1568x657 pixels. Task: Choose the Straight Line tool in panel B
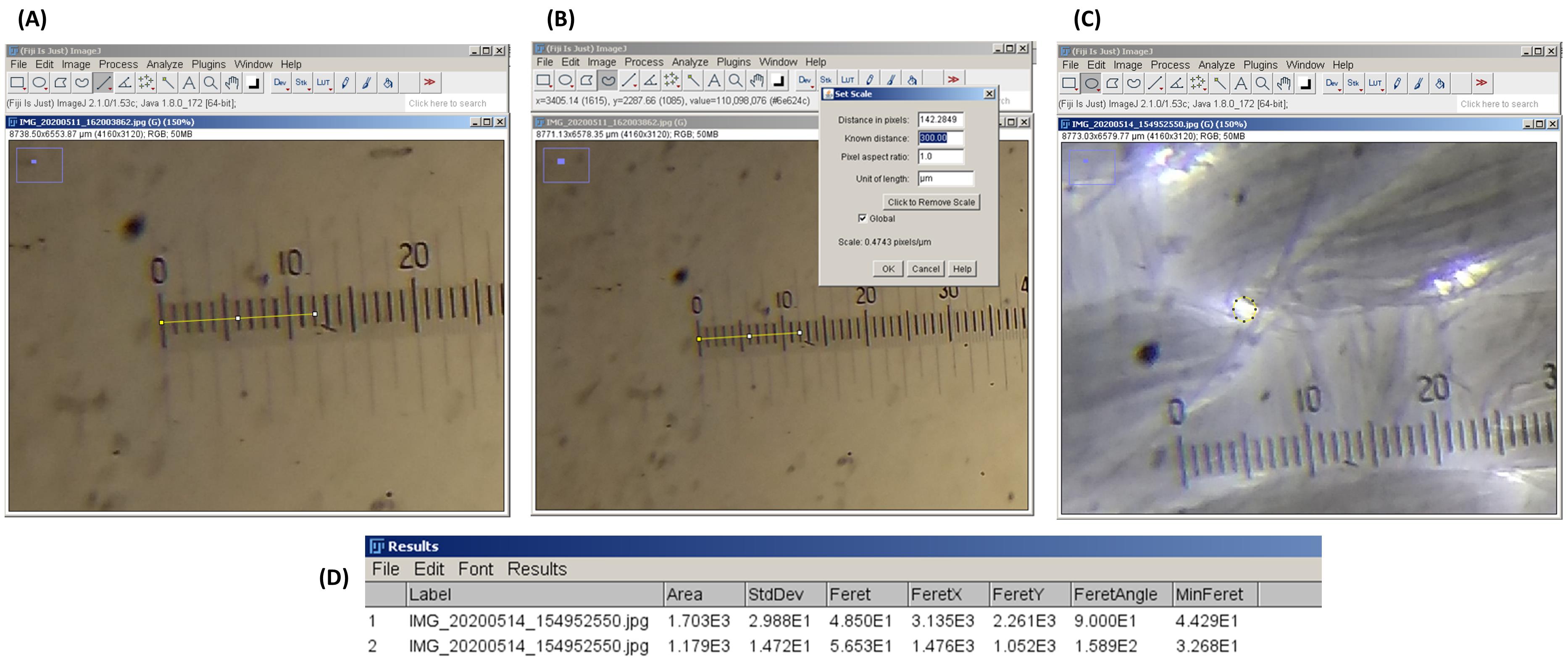tap(629, 80)
